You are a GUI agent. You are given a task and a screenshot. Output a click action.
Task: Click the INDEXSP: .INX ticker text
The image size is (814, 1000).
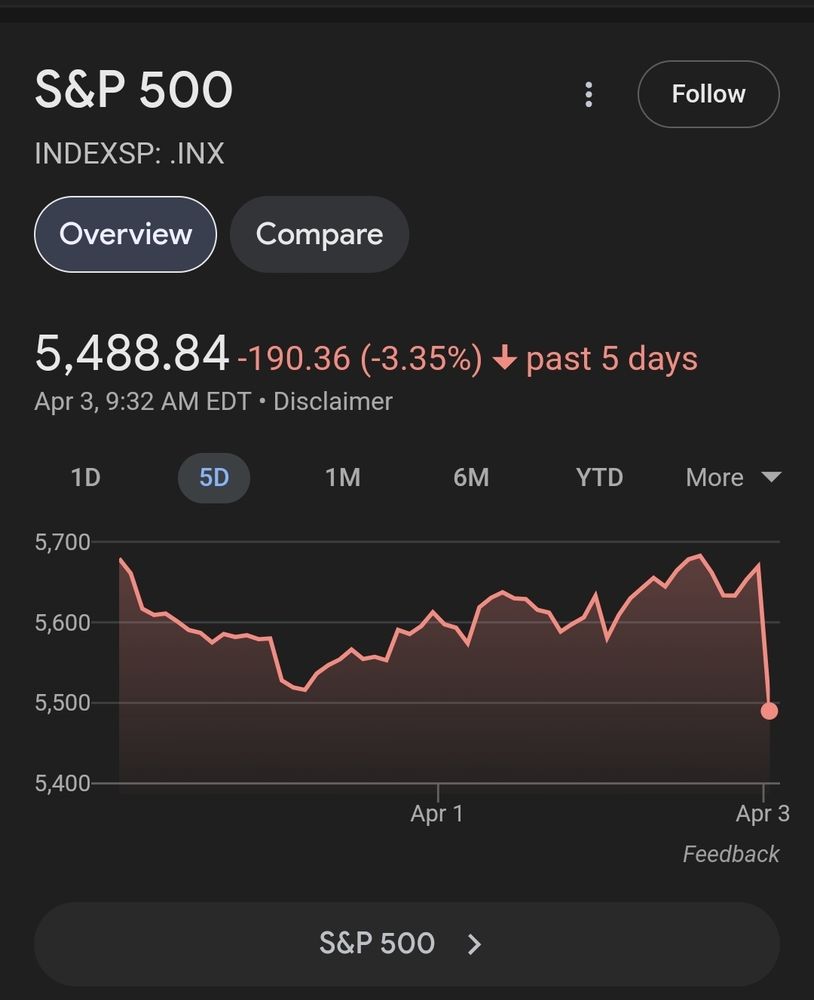pos(129,154)
